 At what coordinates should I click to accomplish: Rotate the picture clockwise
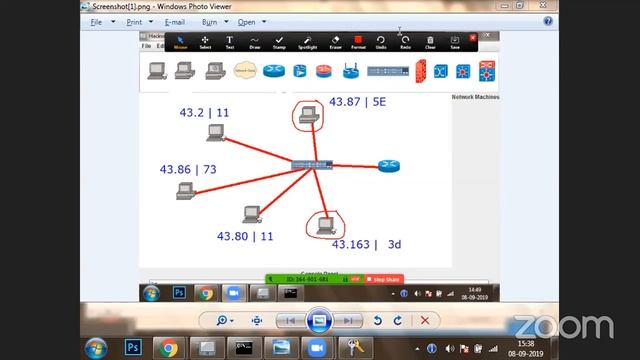pos(398,321)
